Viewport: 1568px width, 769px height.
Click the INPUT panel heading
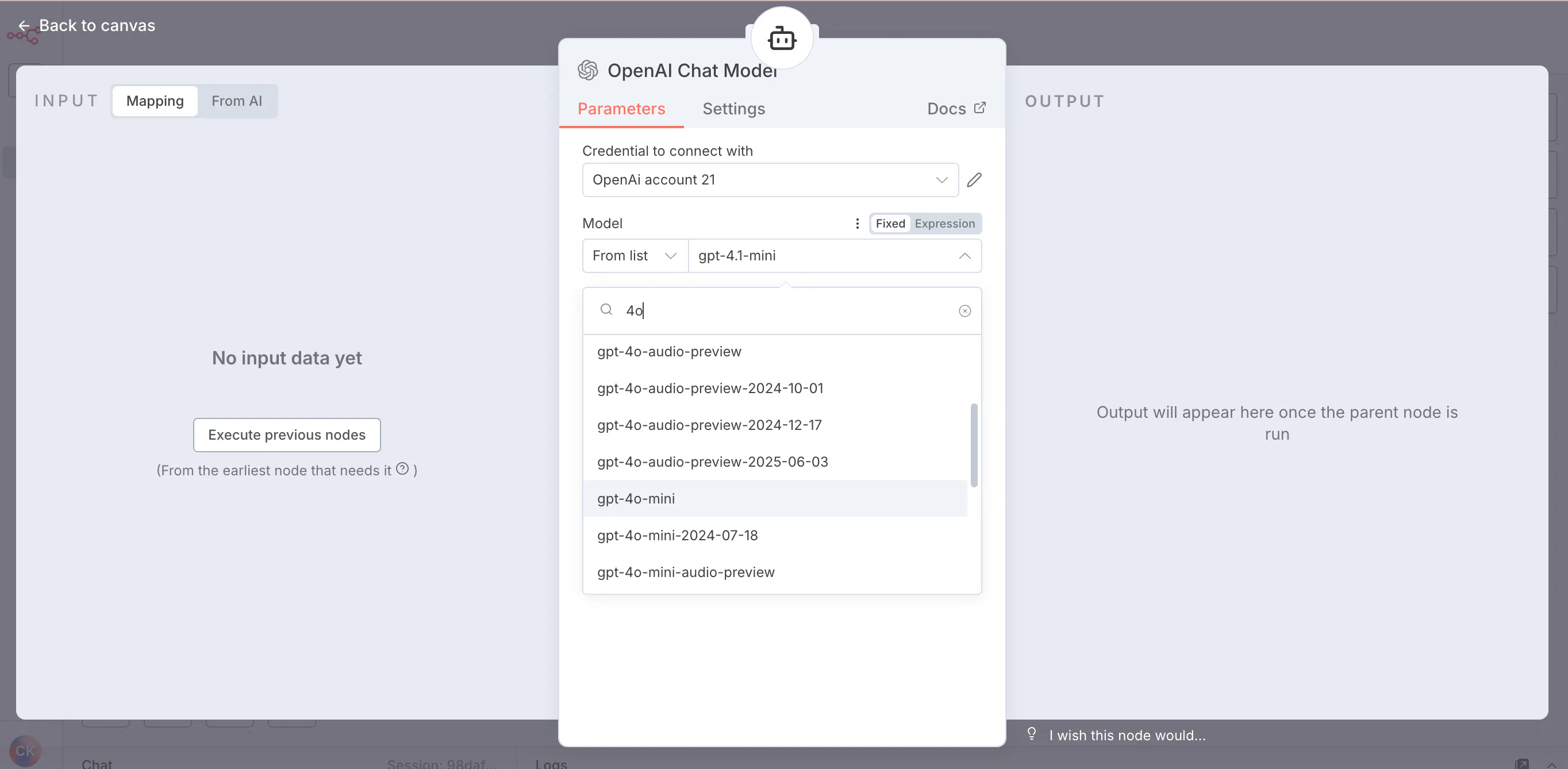(66, 101)
